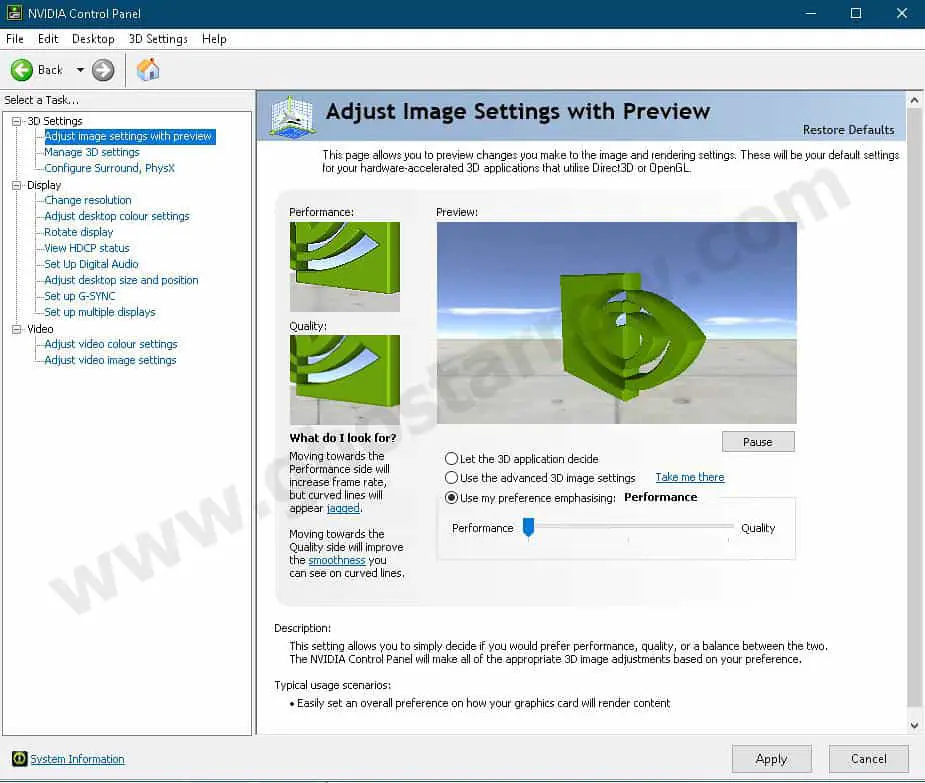Click the Performance sample thumbnail

(345, 267)
